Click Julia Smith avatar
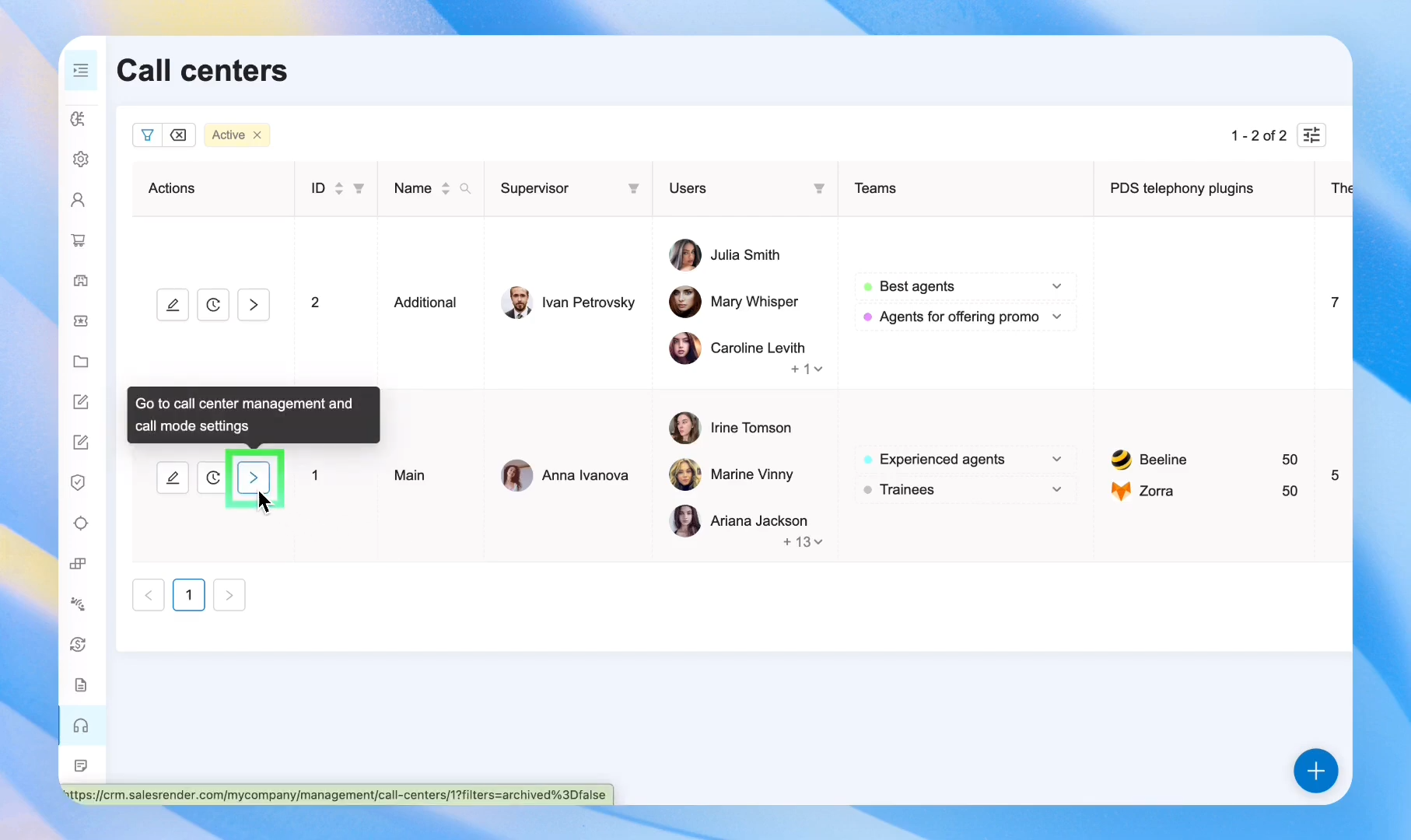Viewport: 1411px width, 840px height. [x=685, y=255]
